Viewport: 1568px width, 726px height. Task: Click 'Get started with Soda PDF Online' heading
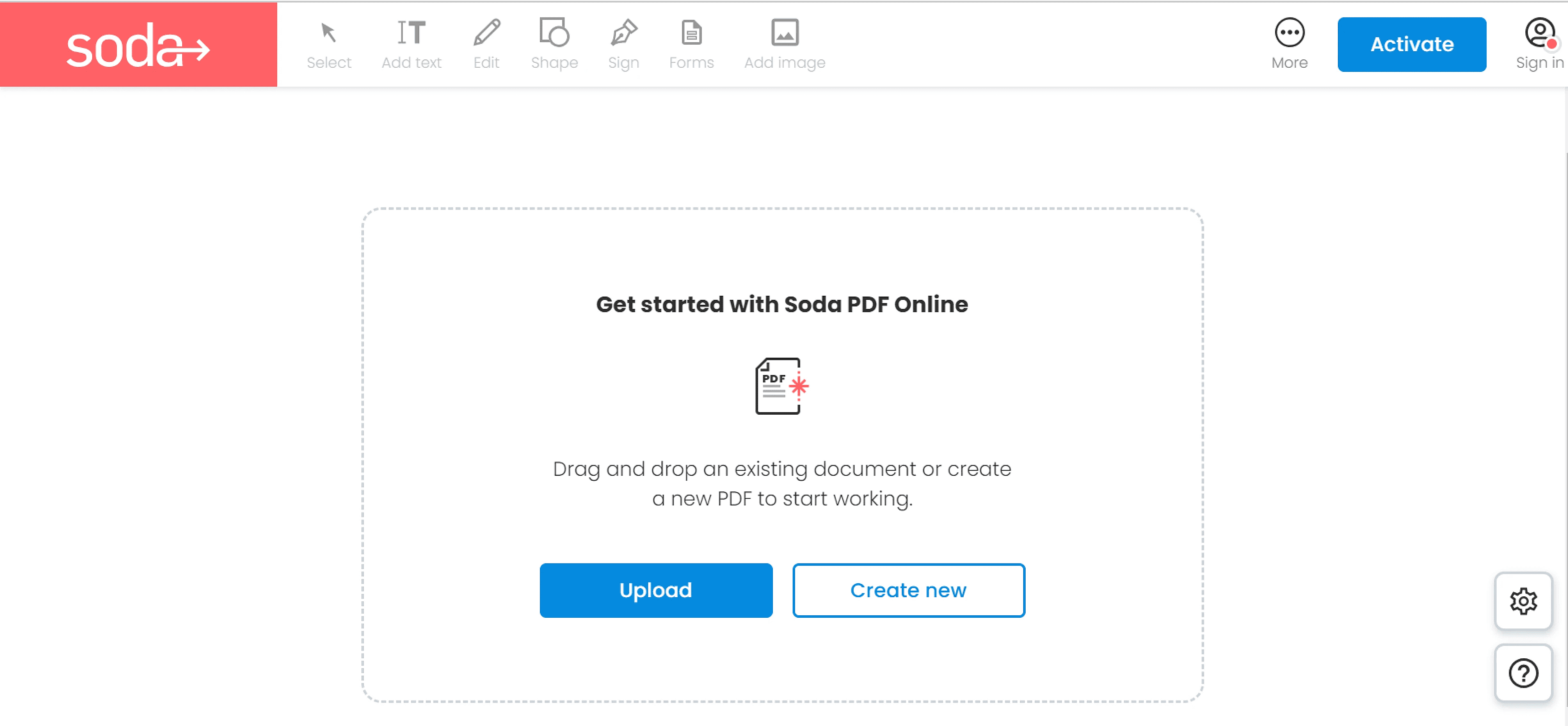[782, 304]
